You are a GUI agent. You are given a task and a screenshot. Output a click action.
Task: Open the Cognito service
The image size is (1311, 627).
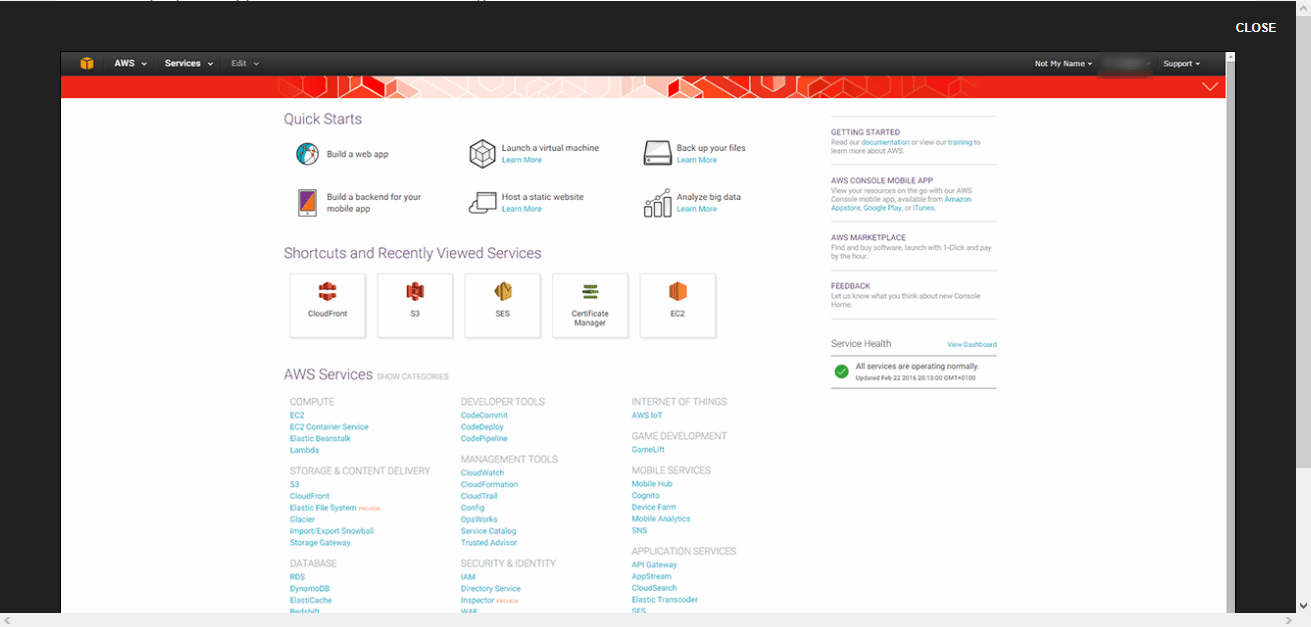(645, 496)
